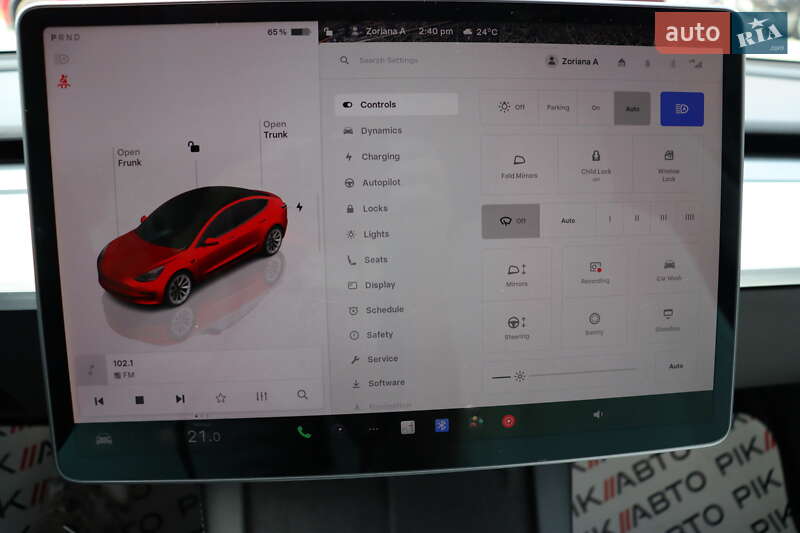The height and width of the screenshot is (533, 800).
Task: Skip to previous radio station
Action: pos(99,401)
